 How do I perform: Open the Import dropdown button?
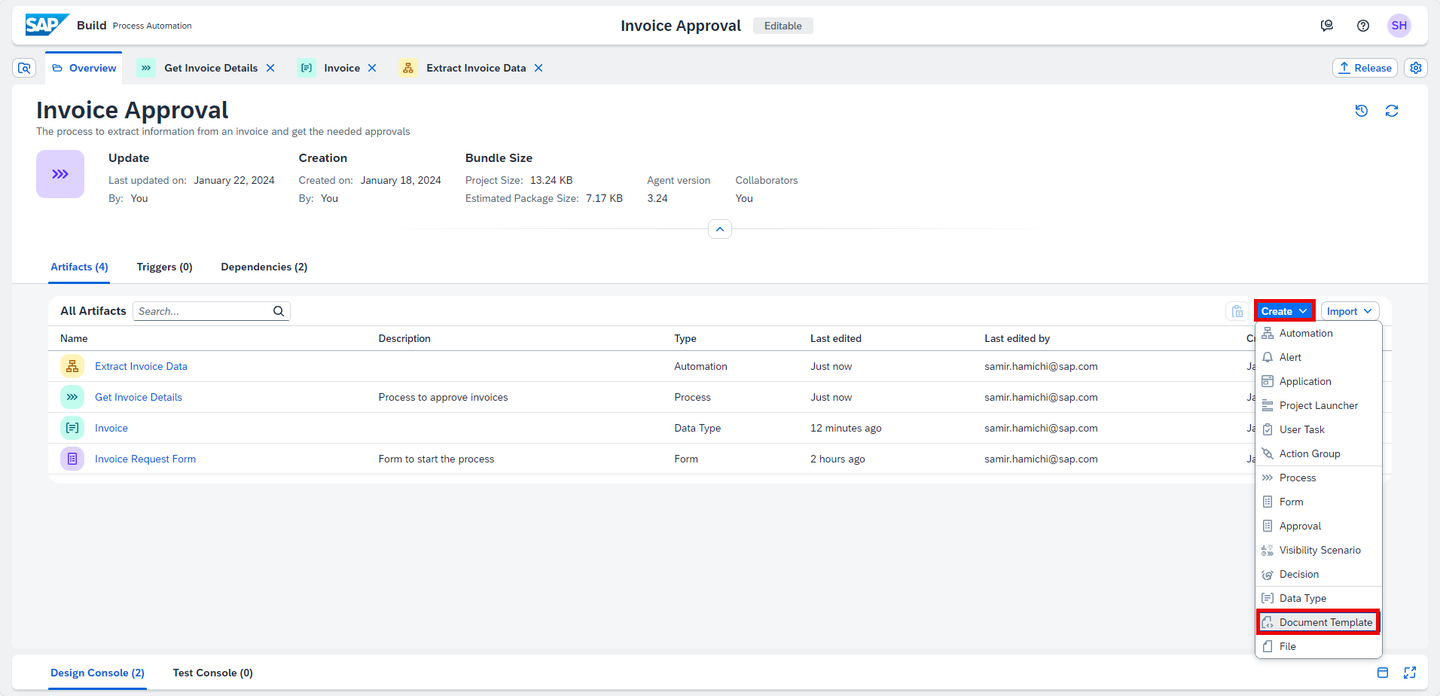point(1350,311)
